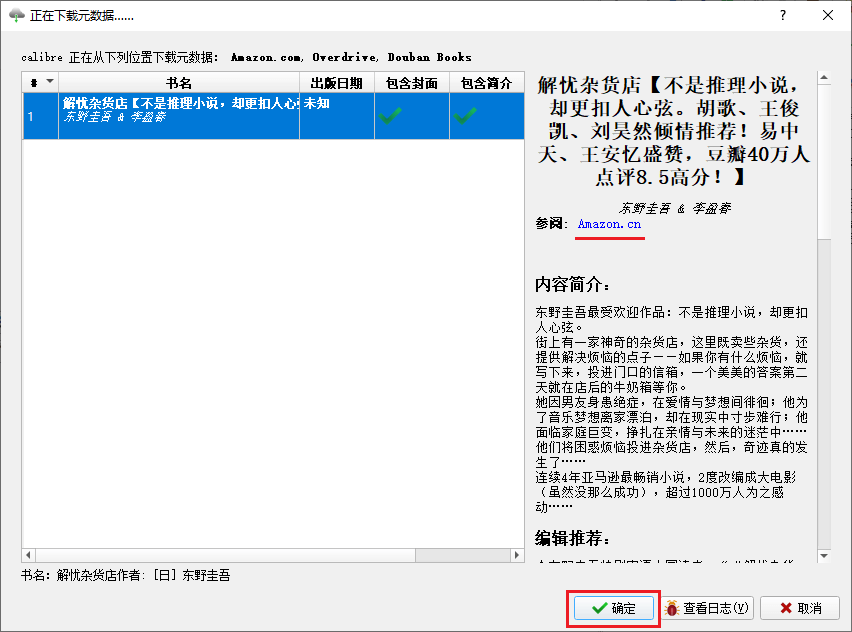Sort by 包含封面 column header
This screenshot has height=632, width=852.
pyautogui.click(x=411, y=83)
